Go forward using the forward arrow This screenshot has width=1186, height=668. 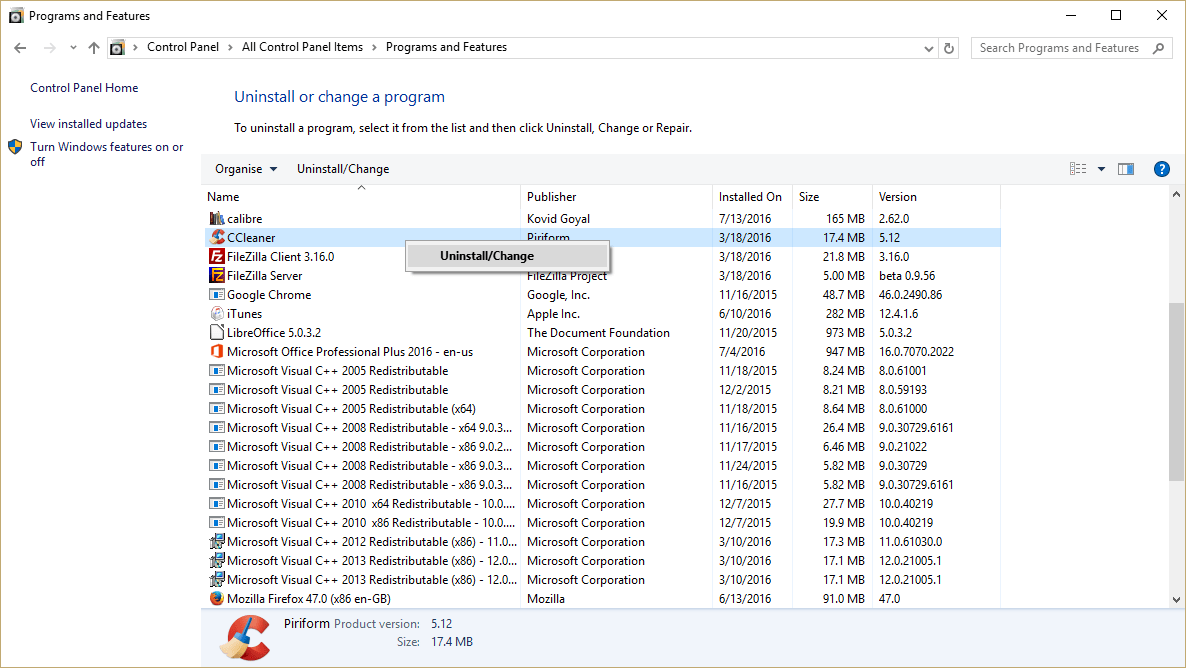click(x=50, y=48)
